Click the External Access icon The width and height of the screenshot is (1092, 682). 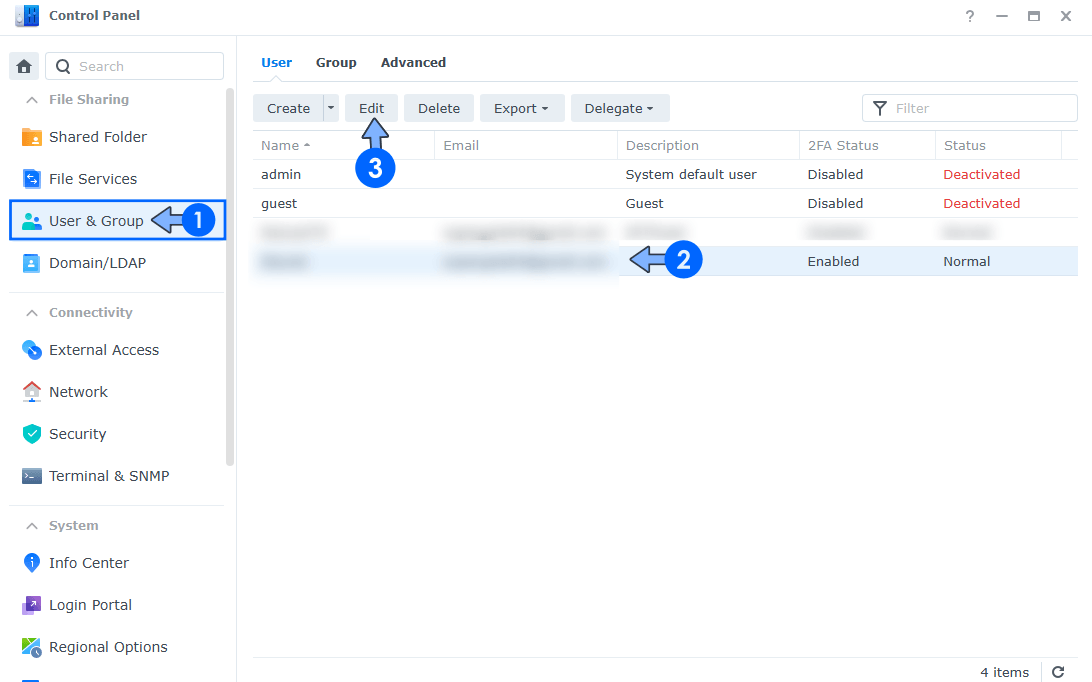pyautogui.click(x=31, y=350)
